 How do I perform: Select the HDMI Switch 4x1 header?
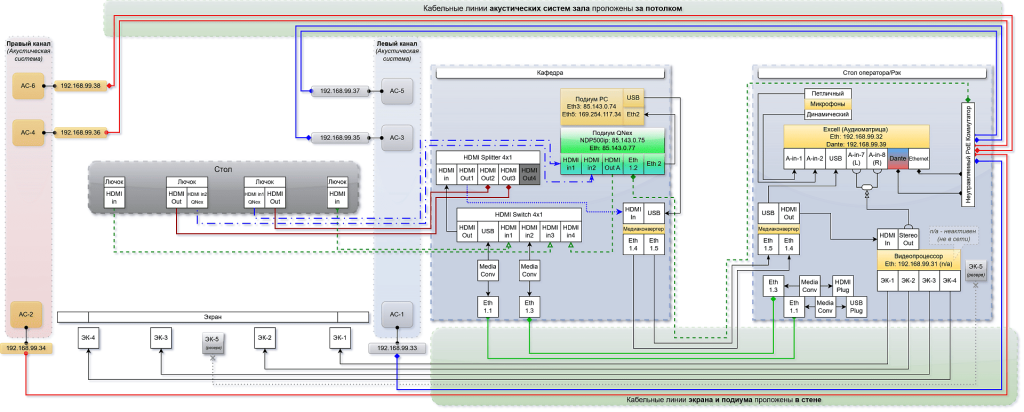[x=517, y=215]
